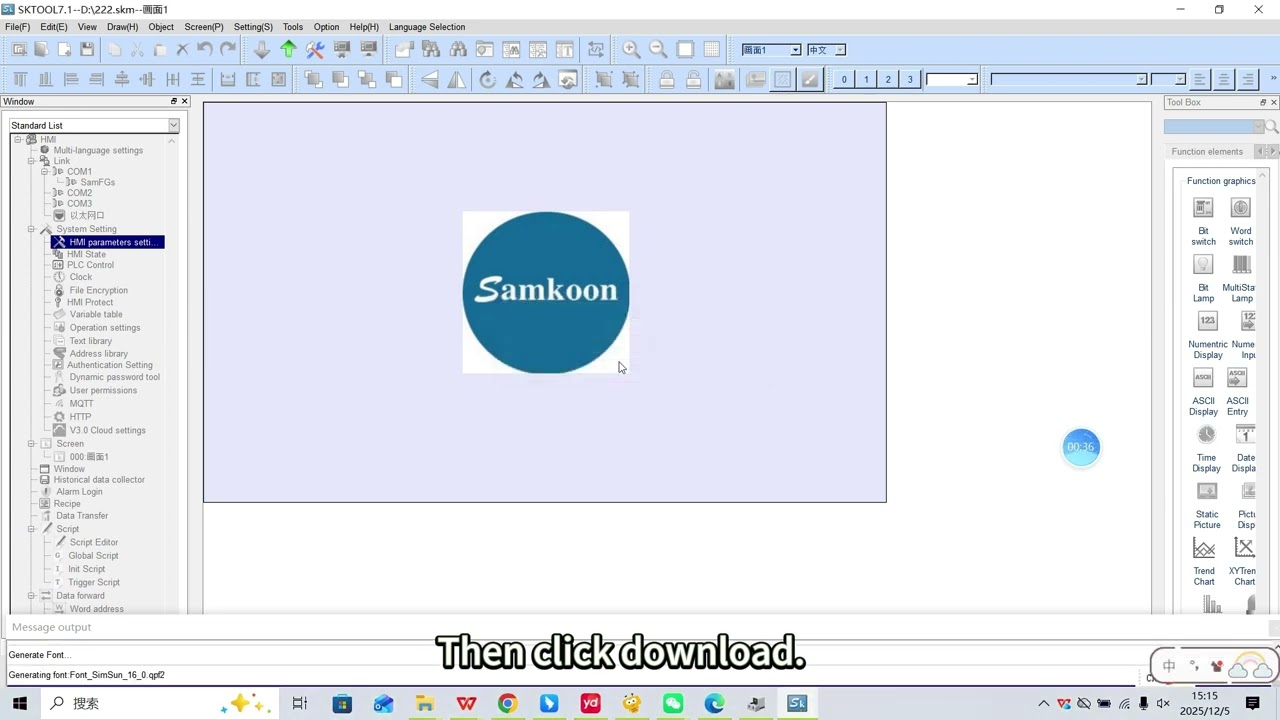Click the Windows Start button
This screenshot has height=720, width=1280.
click(19, 704)
